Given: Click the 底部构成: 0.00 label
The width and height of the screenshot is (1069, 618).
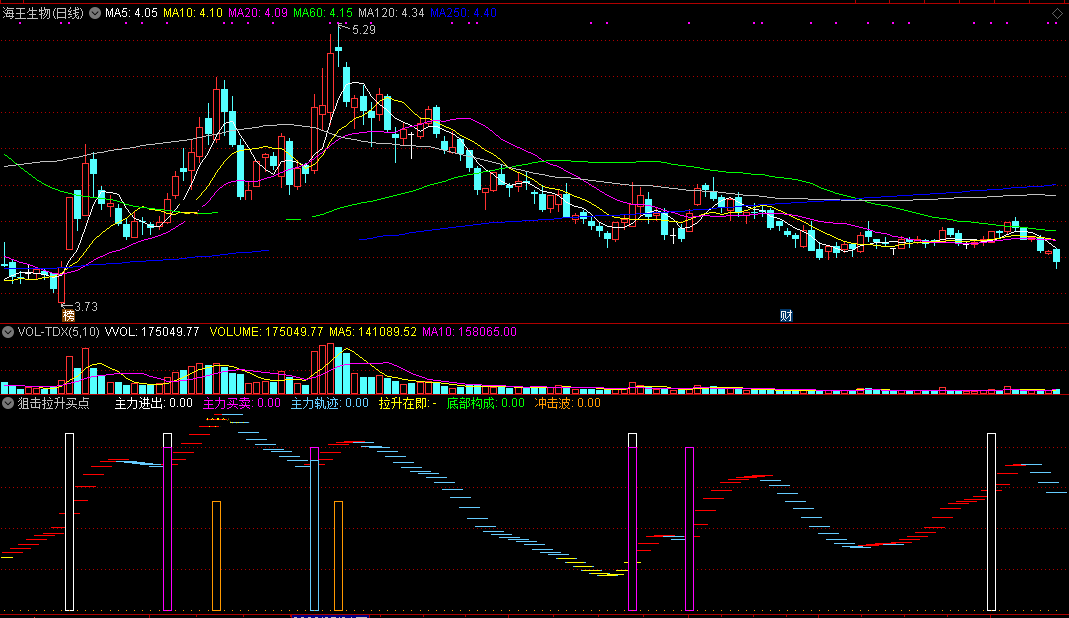Looking at the screenshot, I should coord(485,403).
